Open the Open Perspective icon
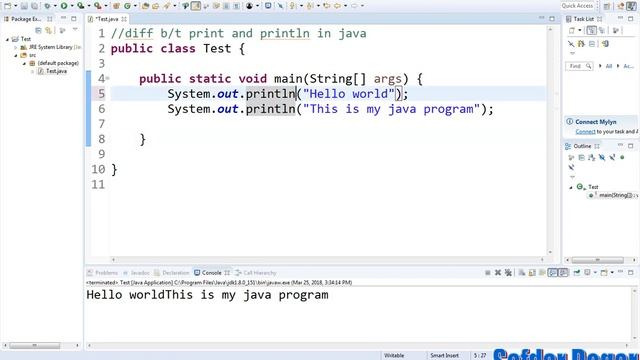 click(x=607, y=6)
